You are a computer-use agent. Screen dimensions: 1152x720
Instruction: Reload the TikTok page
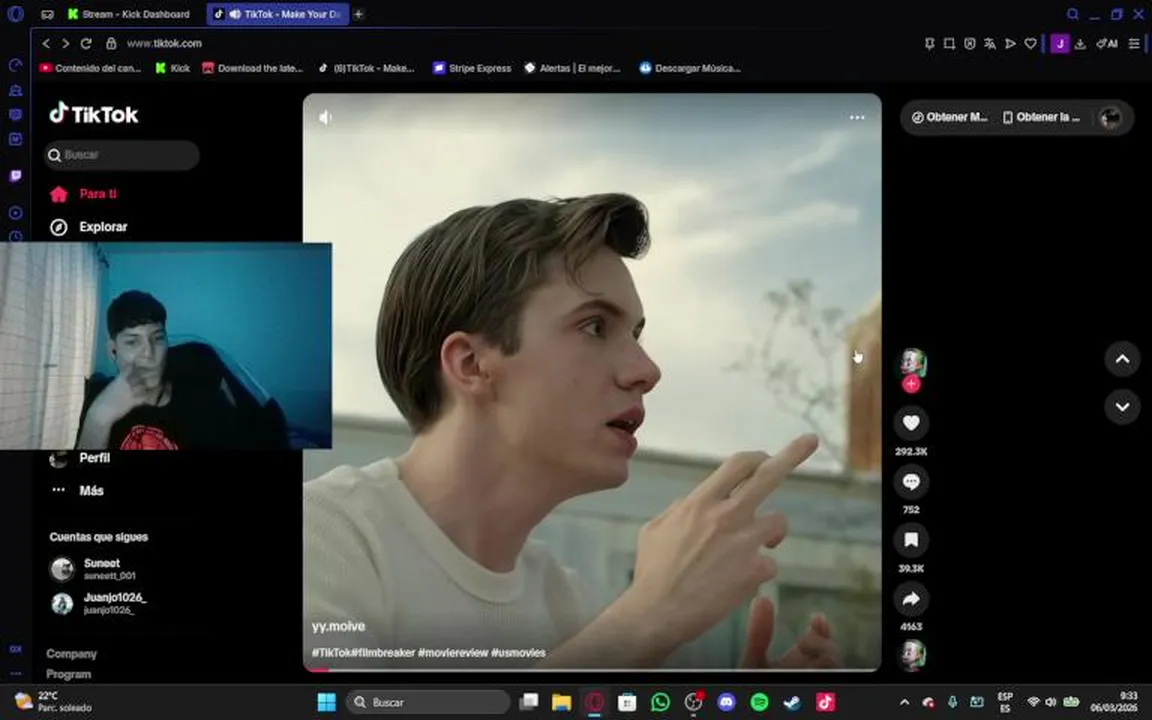click(x=86, y=43)
